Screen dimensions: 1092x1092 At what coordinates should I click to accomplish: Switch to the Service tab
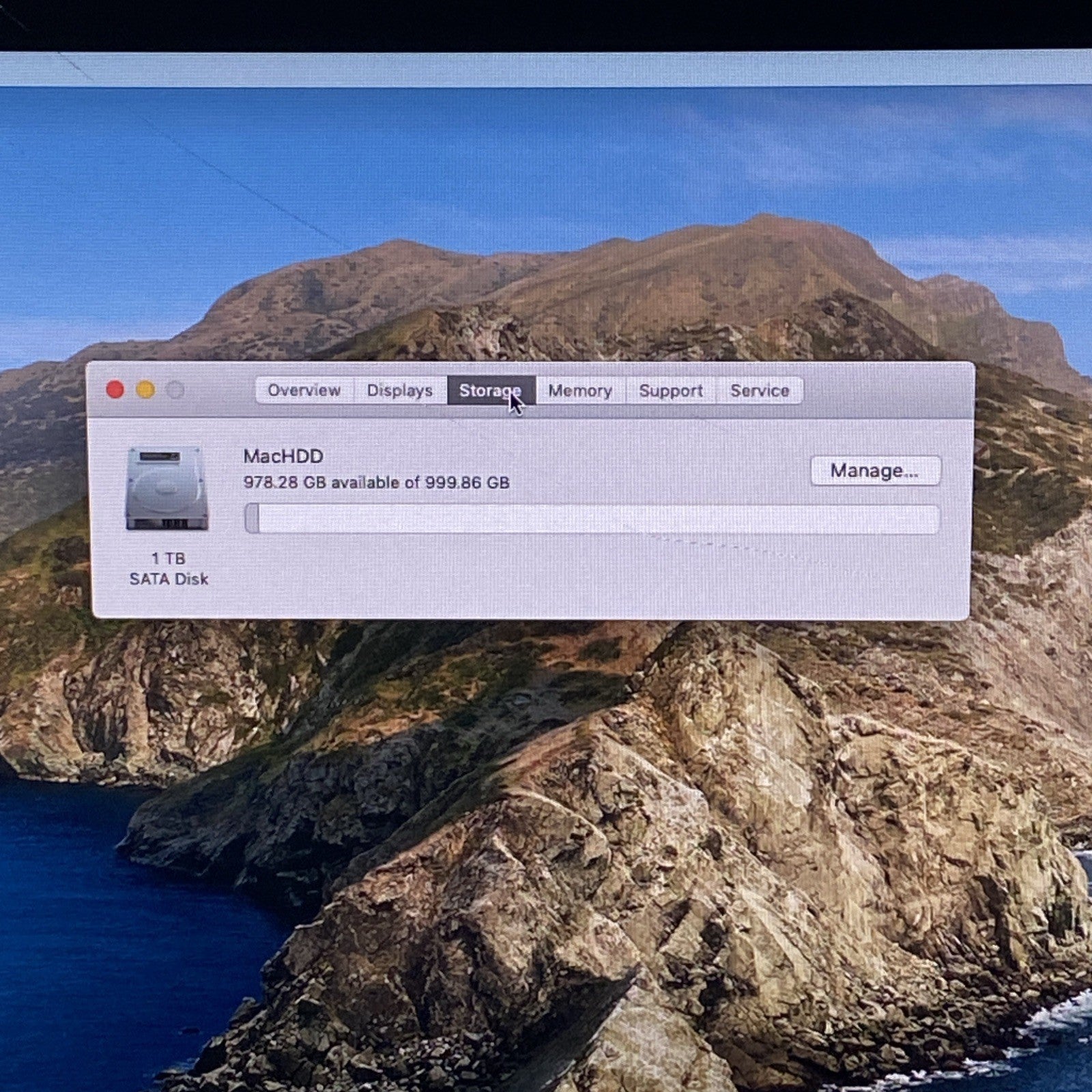[759, 390]
